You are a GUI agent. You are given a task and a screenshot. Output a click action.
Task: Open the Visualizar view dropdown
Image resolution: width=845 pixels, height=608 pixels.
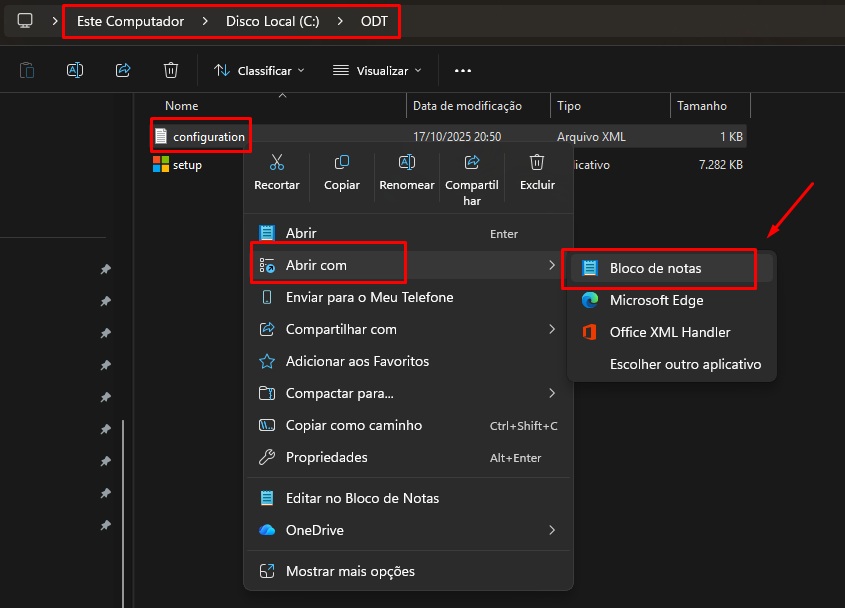[377, 71]
